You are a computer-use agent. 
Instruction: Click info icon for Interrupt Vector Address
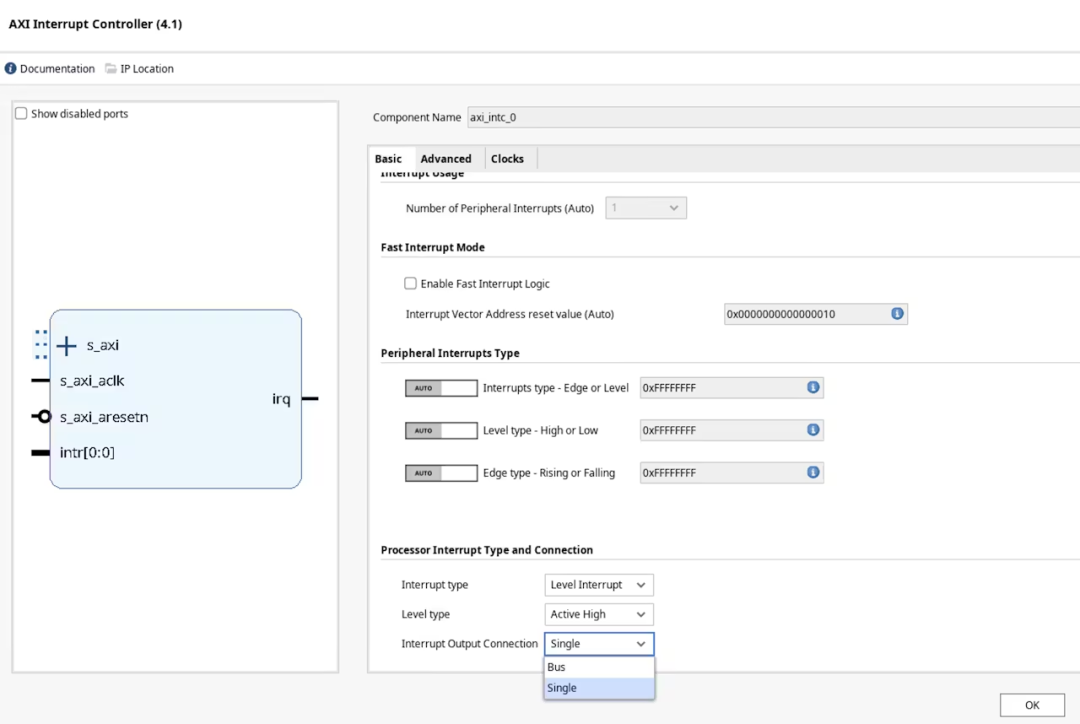point(897,314)
